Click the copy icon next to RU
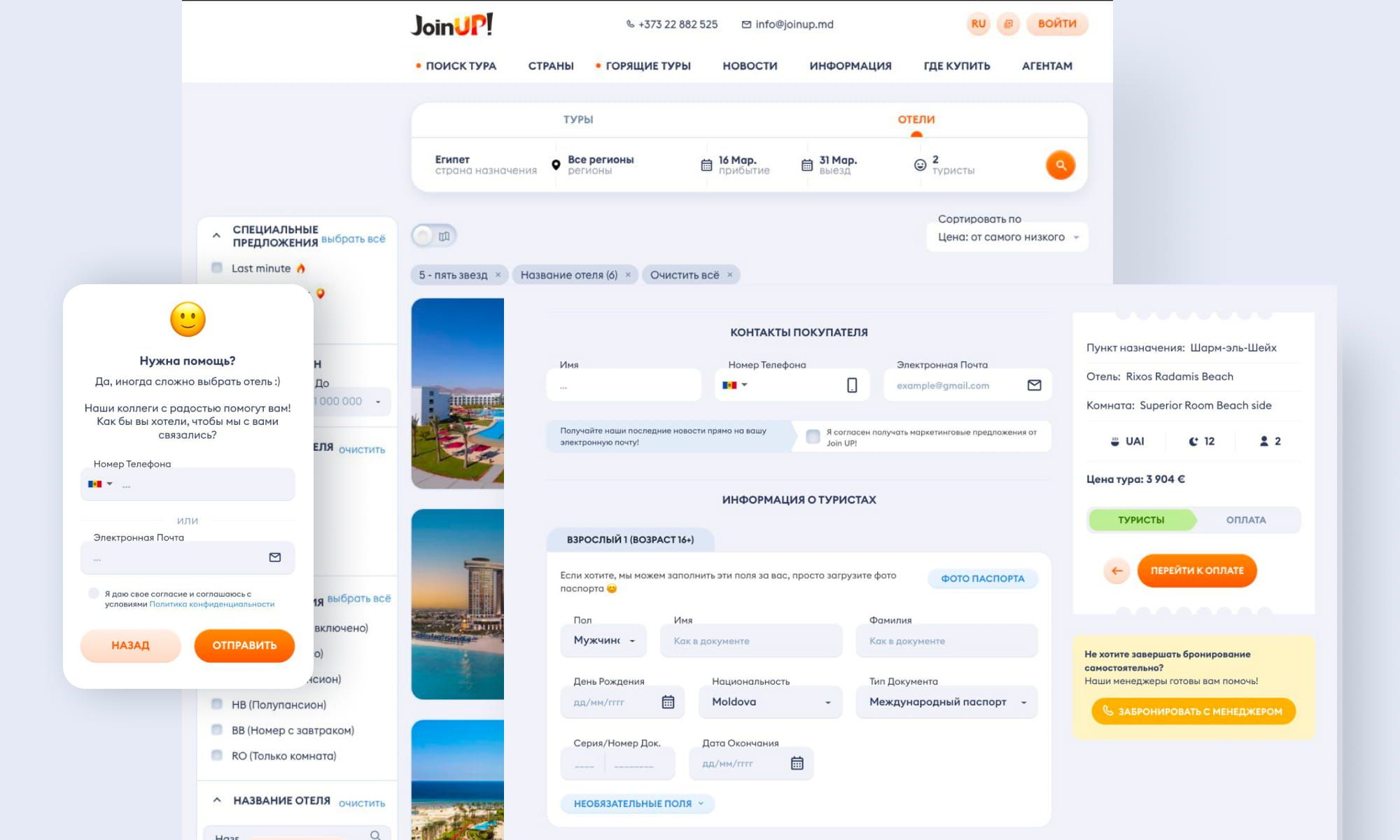The image size is (1400, 840). tap(1008, 24)
